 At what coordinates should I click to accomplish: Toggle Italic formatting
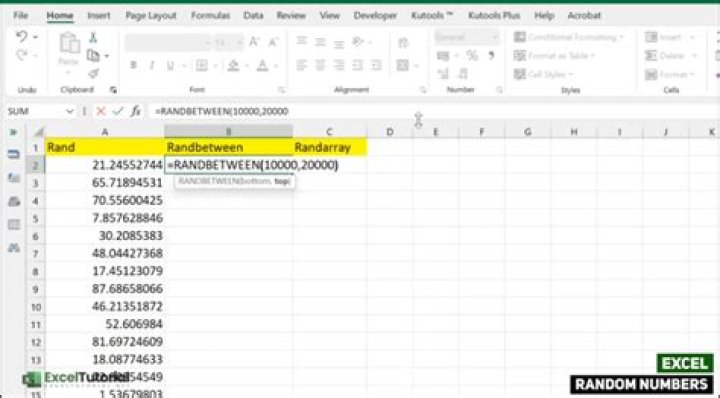coord(152,65)
